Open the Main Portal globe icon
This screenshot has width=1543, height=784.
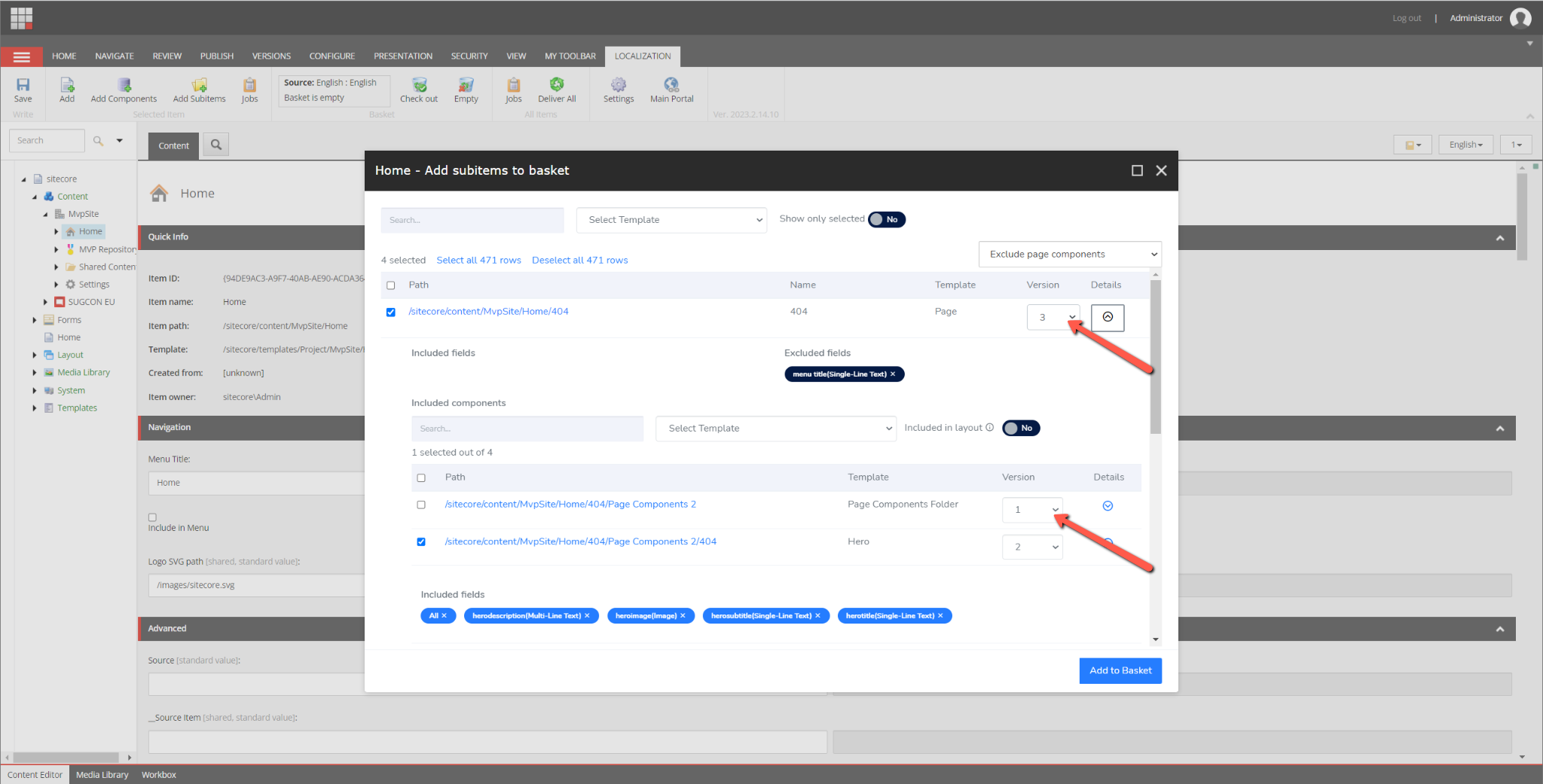coord(671,90)
